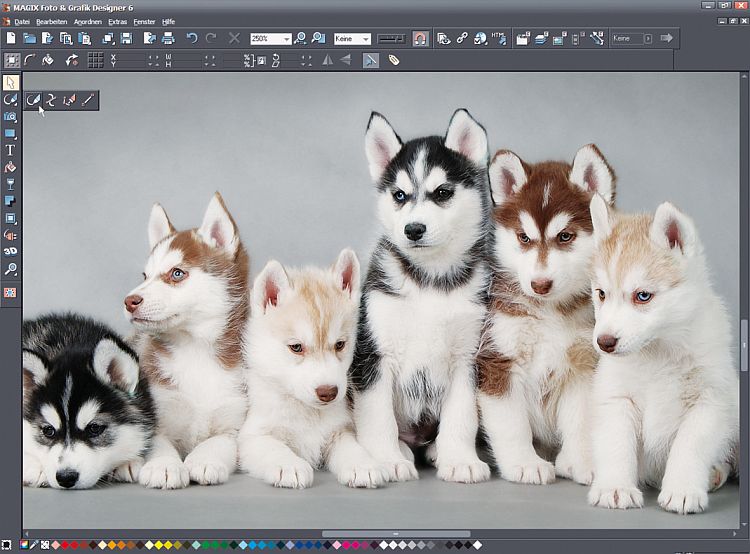
Task: Toggle the select-bounds mode button in infobar
Action: 12,60
